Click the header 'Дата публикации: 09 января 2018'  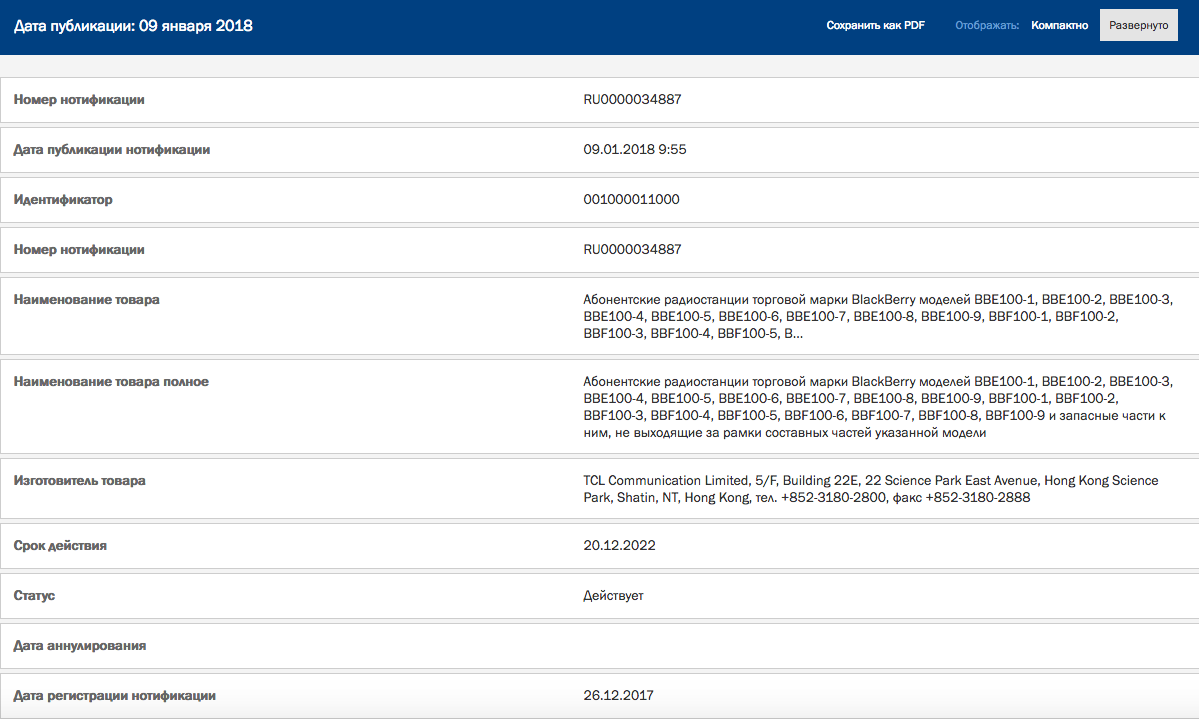point(133,26)
